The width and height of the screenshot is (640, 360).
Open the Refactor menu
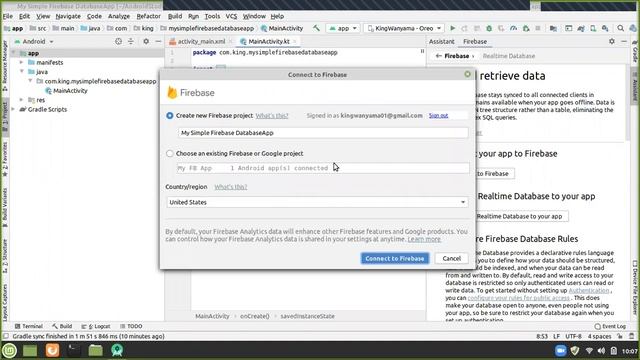148,16
